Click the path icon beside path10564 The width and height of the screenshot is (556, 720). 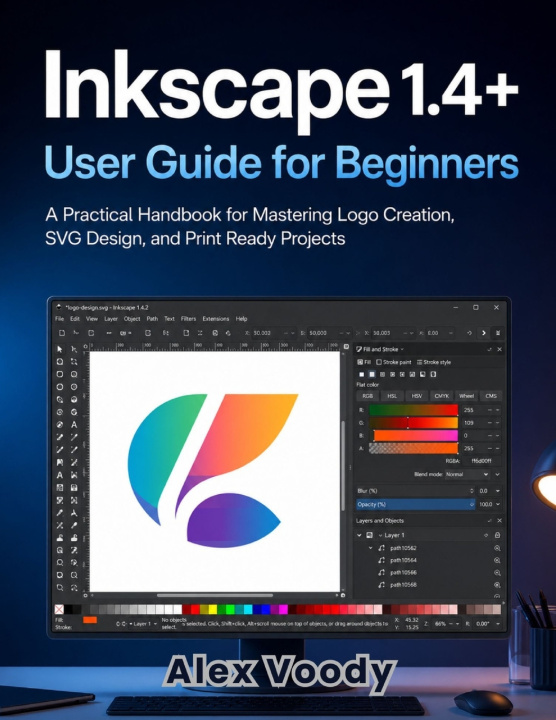[x=381, y=560]
